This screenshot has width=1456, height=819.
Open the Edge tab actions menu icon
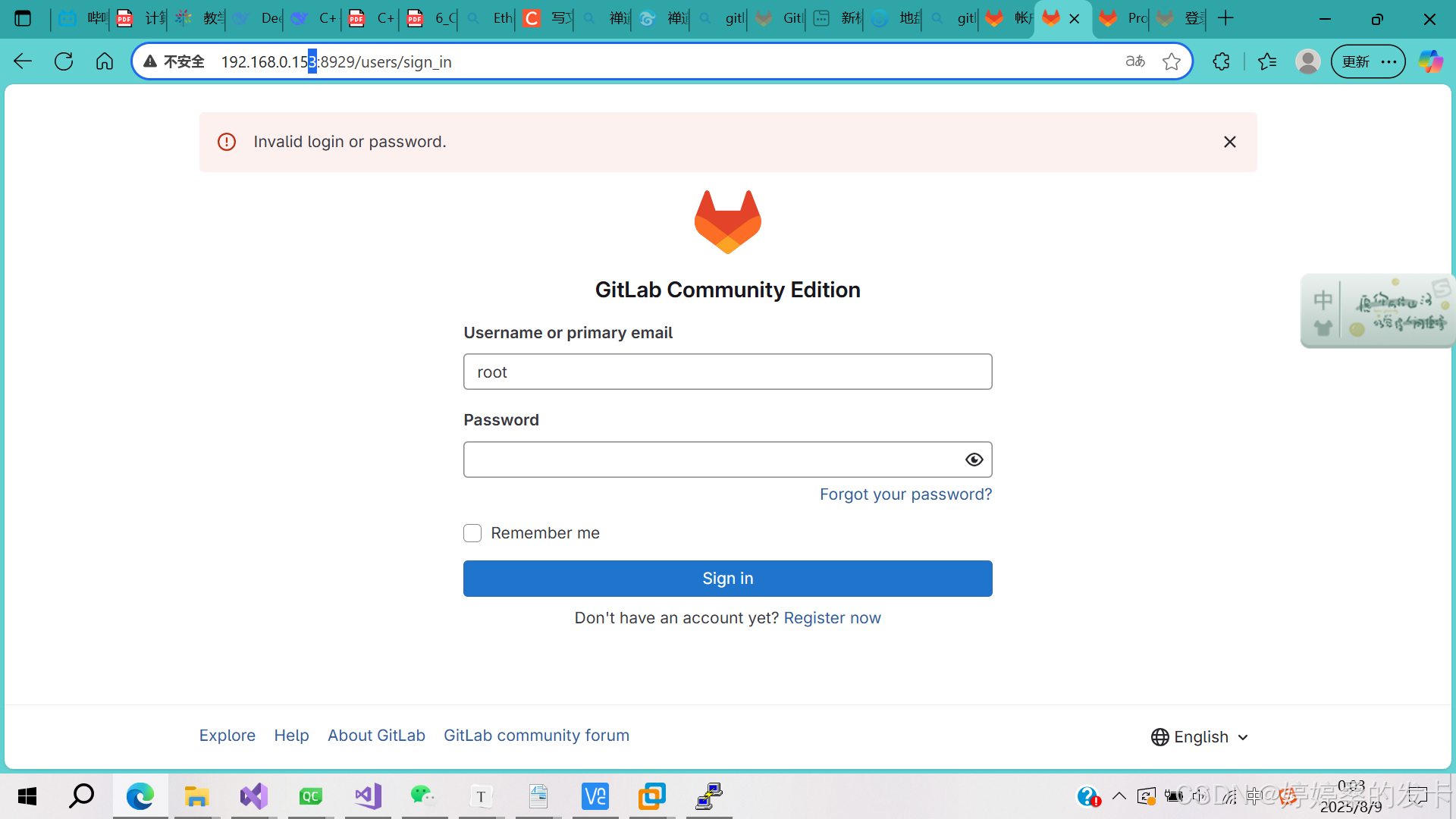tap(23, 18)
